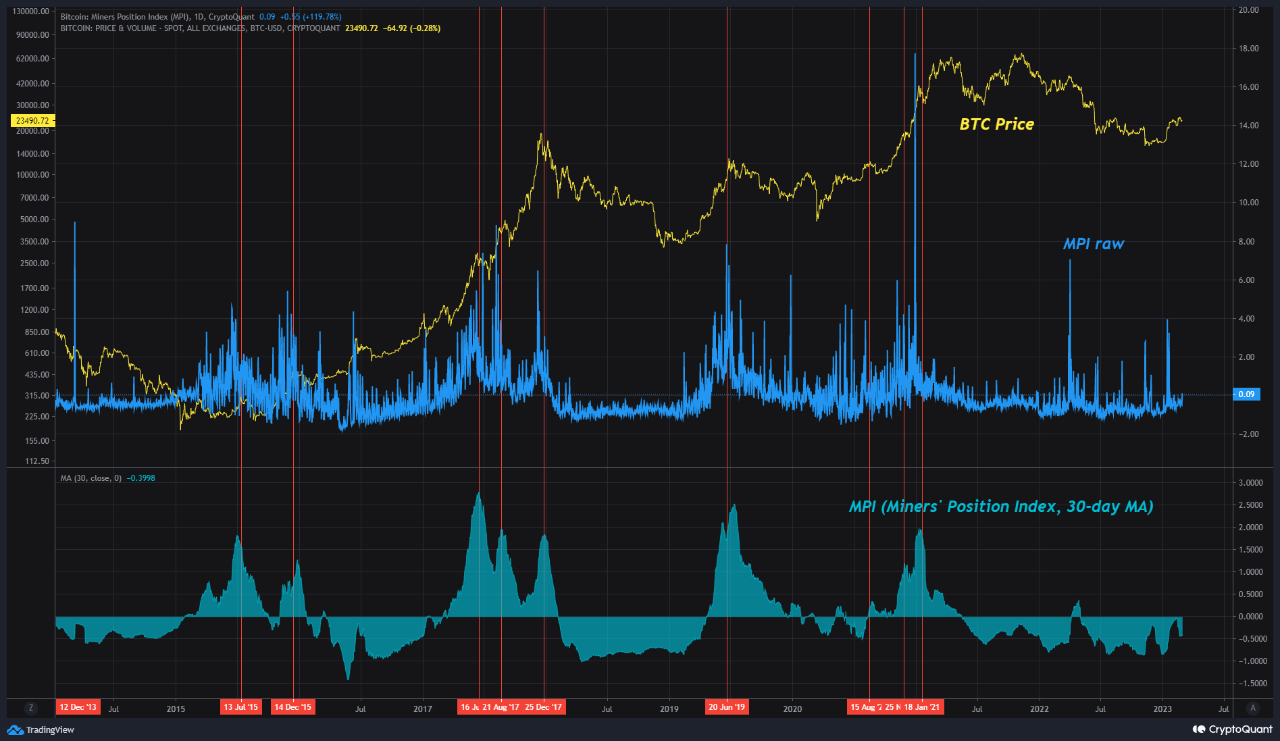Open the timezone settings via the Z icon

coord(30,709)
